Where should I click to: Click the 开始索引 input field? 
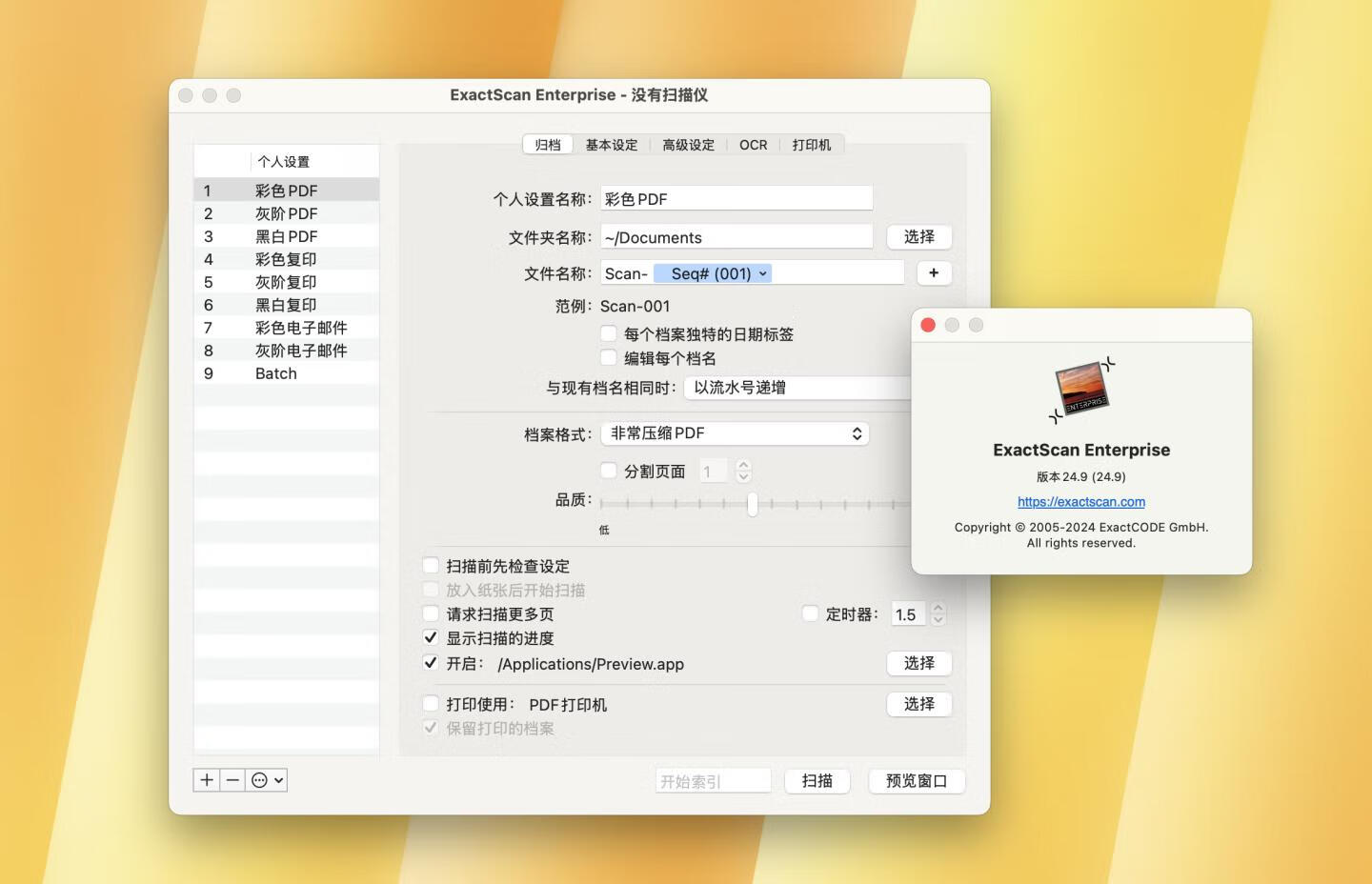click(x=714, y=781)
